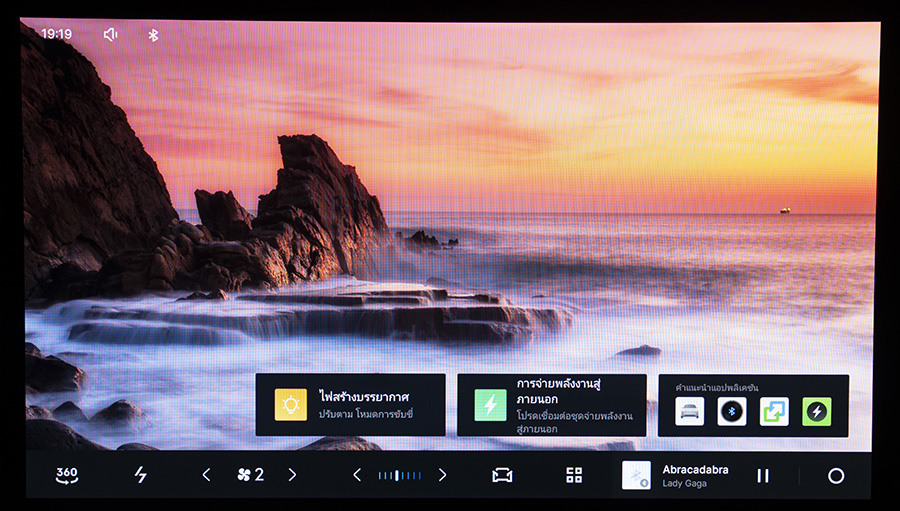Image resolution: width=900 pixels, height=511 pixels.
Task: Open the Abracadabra track title
Action: pyautogui.click(x=695, y=469)
